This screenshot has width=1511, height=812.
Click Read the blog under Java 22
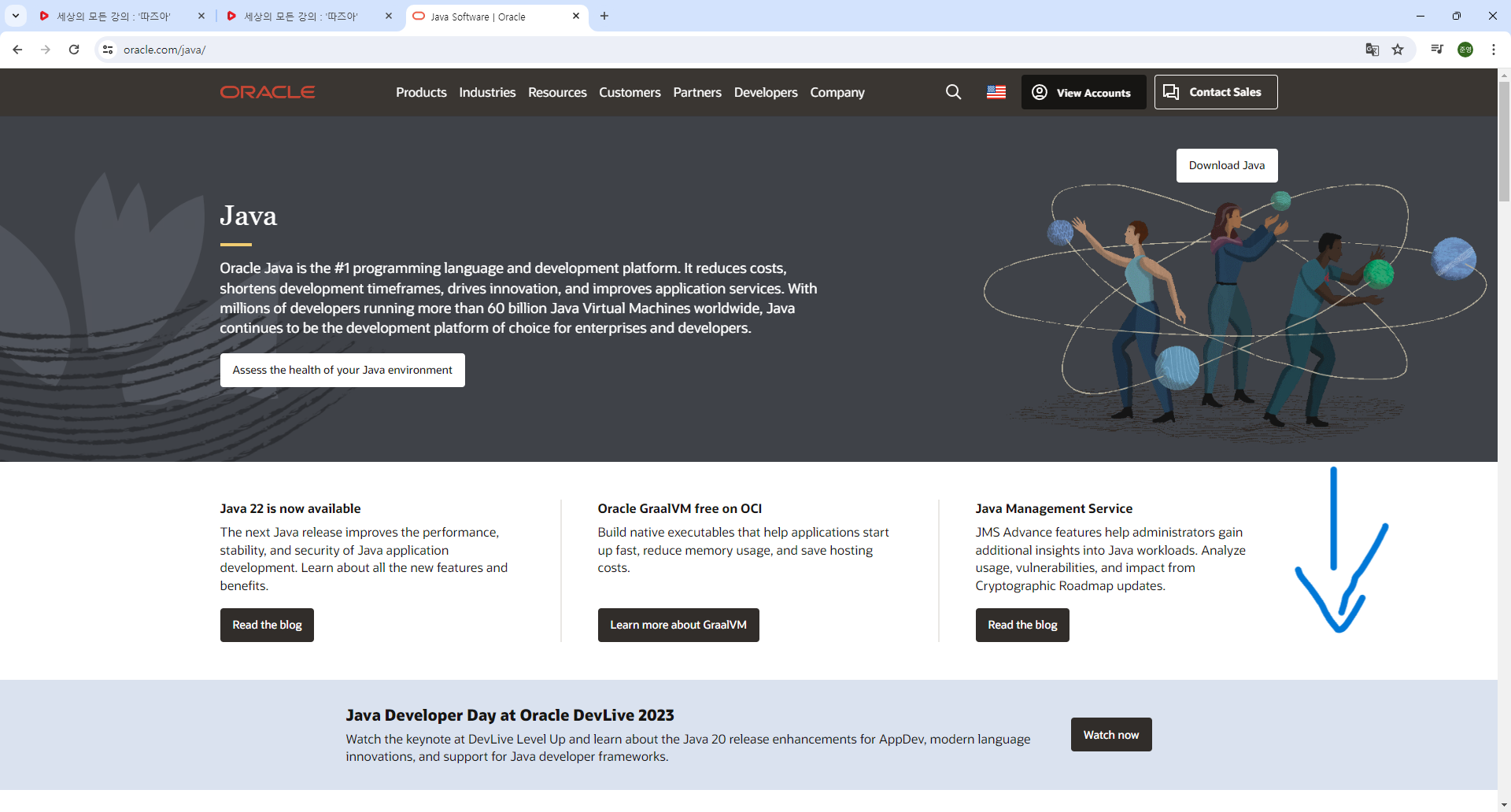tap(267, 625)
